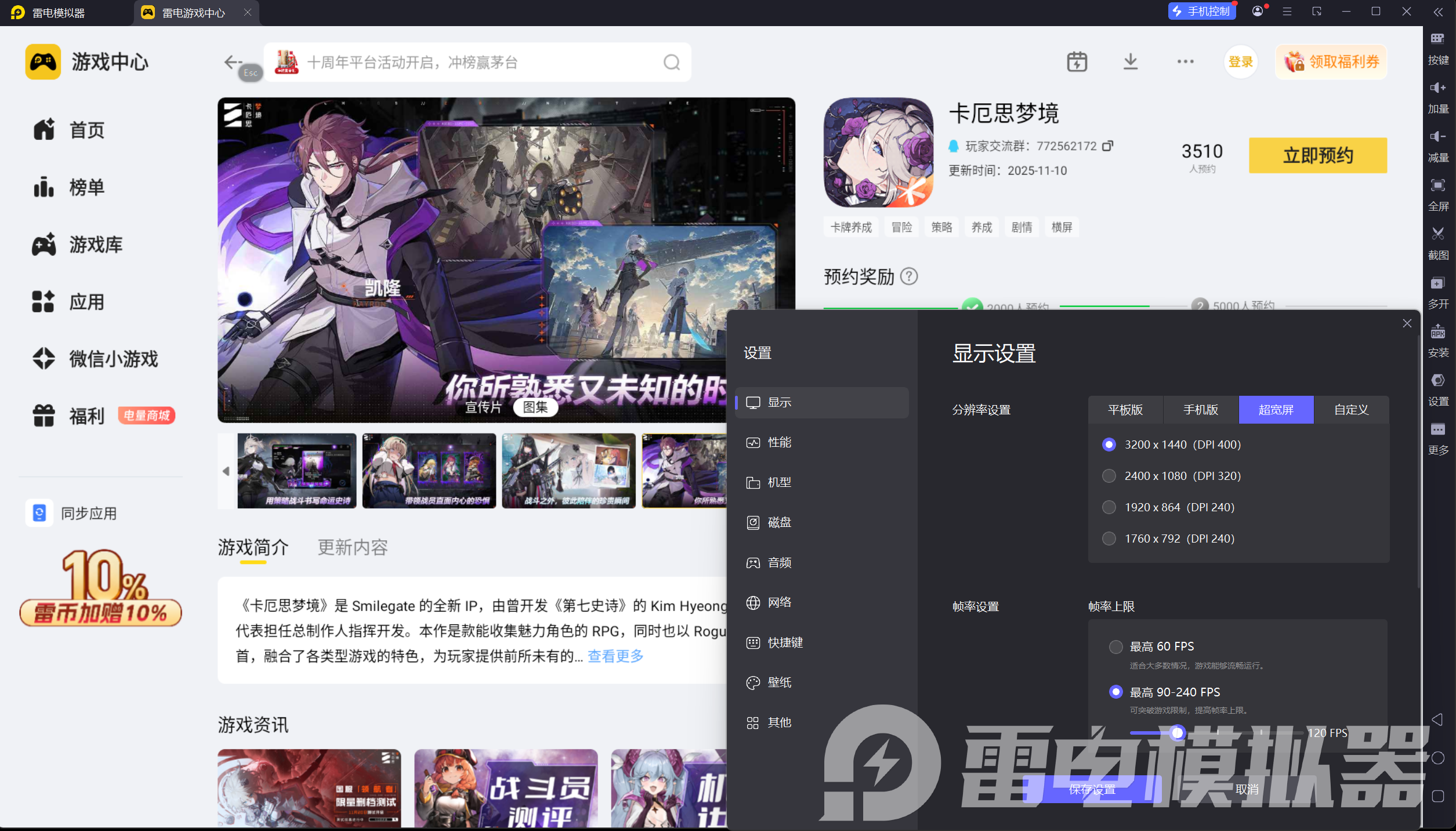Click the 立即预约 reserve button
The width and height of the screenshot is (1456, 831).
coord(1317,156)
